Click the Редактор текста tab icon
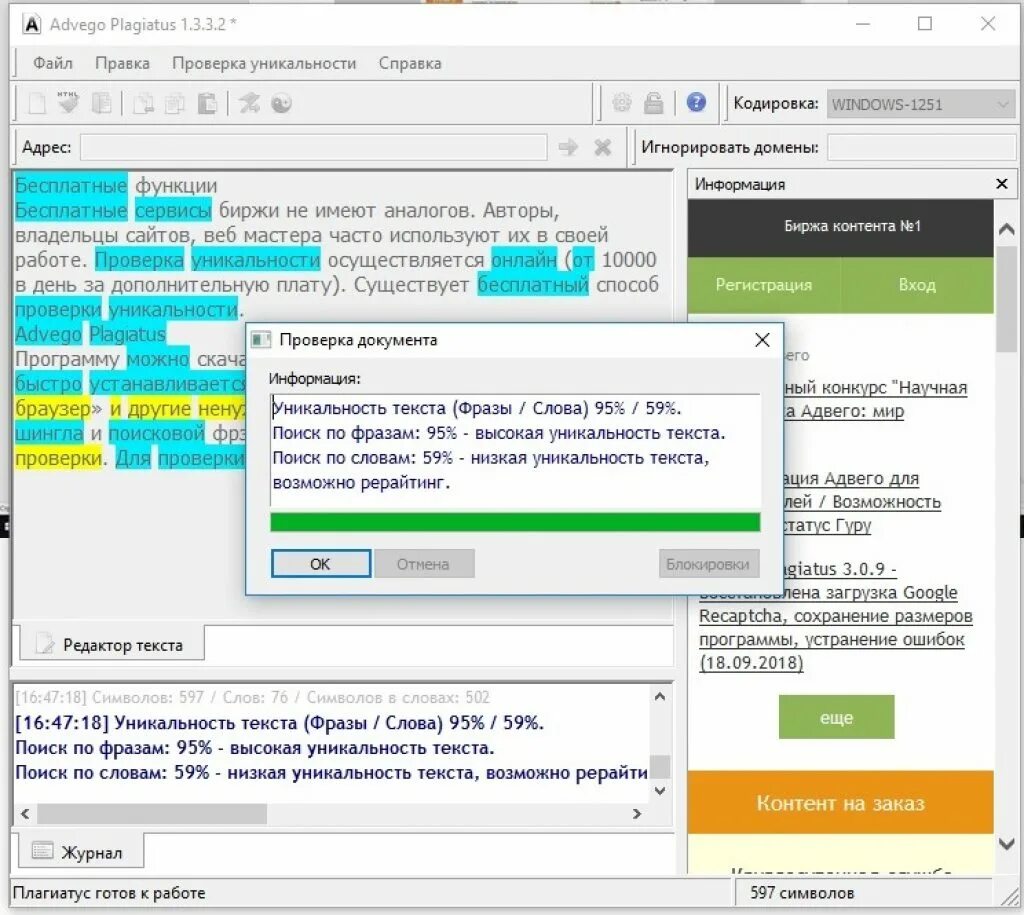This screenshot has height=915, width=1024. (x=45, y=643)
